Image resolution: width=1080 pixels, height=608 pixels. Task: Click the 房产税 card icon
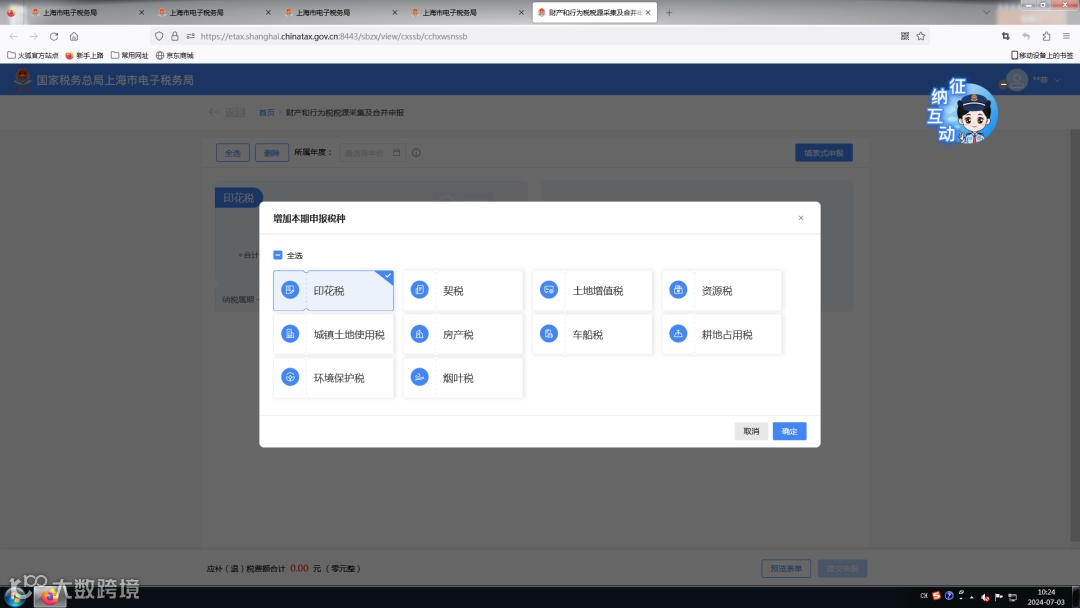click(x=419, y=333)
